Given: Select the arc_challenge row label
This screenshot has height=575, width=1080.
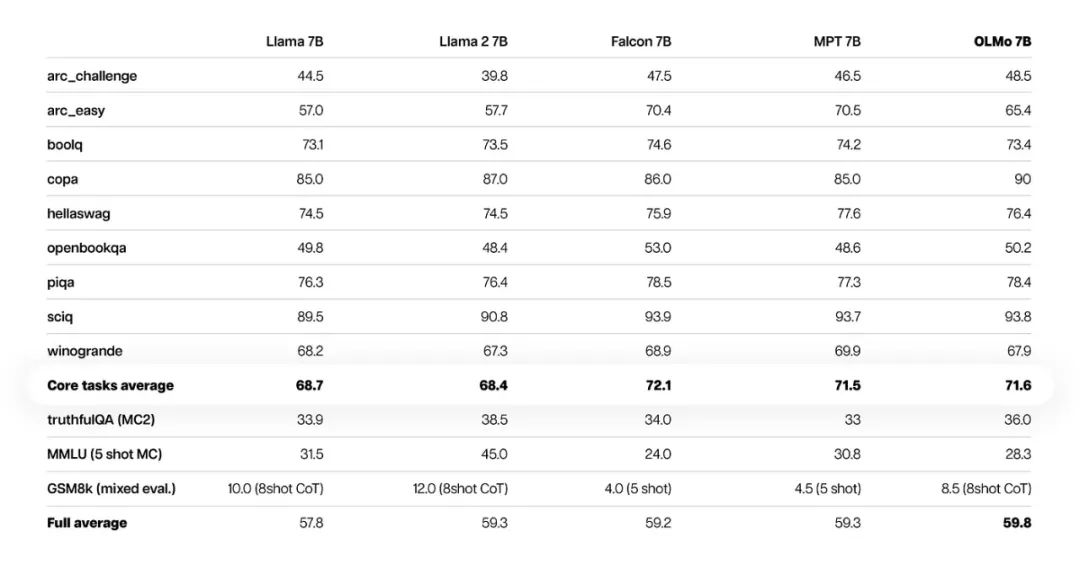Looking at the screenshot, I should (x=92, y=76).
